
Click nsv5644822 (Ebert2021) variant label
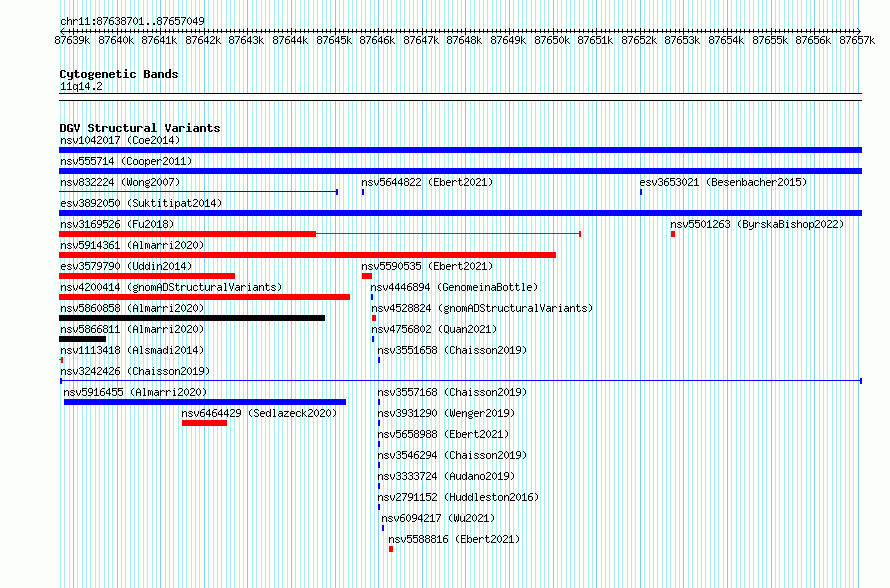[427, 182]
